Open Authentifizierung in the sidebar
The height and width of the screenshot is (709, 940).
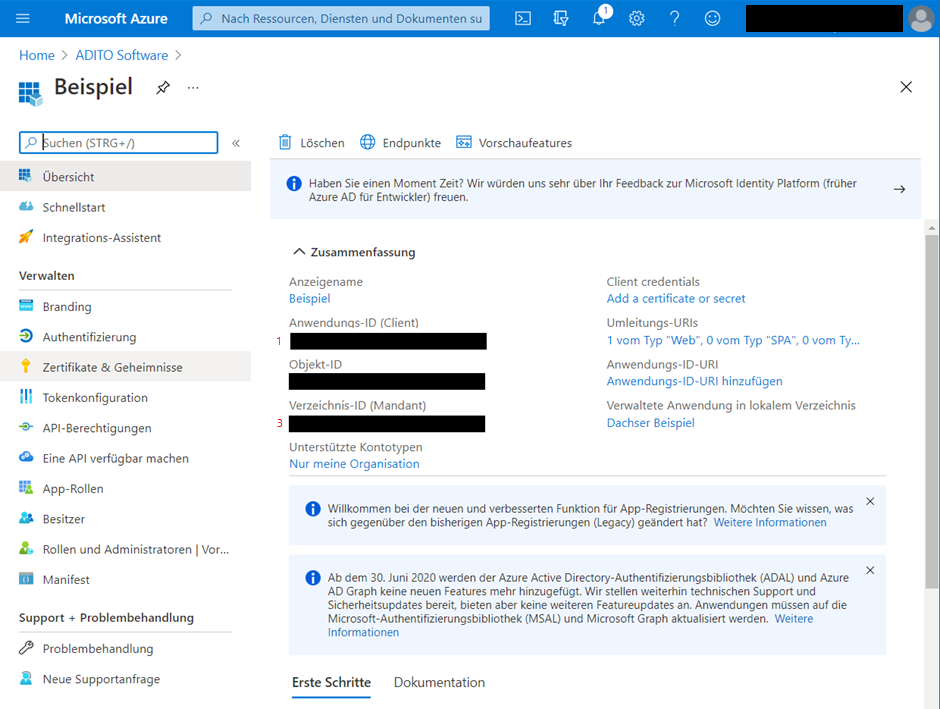[125, 337]
